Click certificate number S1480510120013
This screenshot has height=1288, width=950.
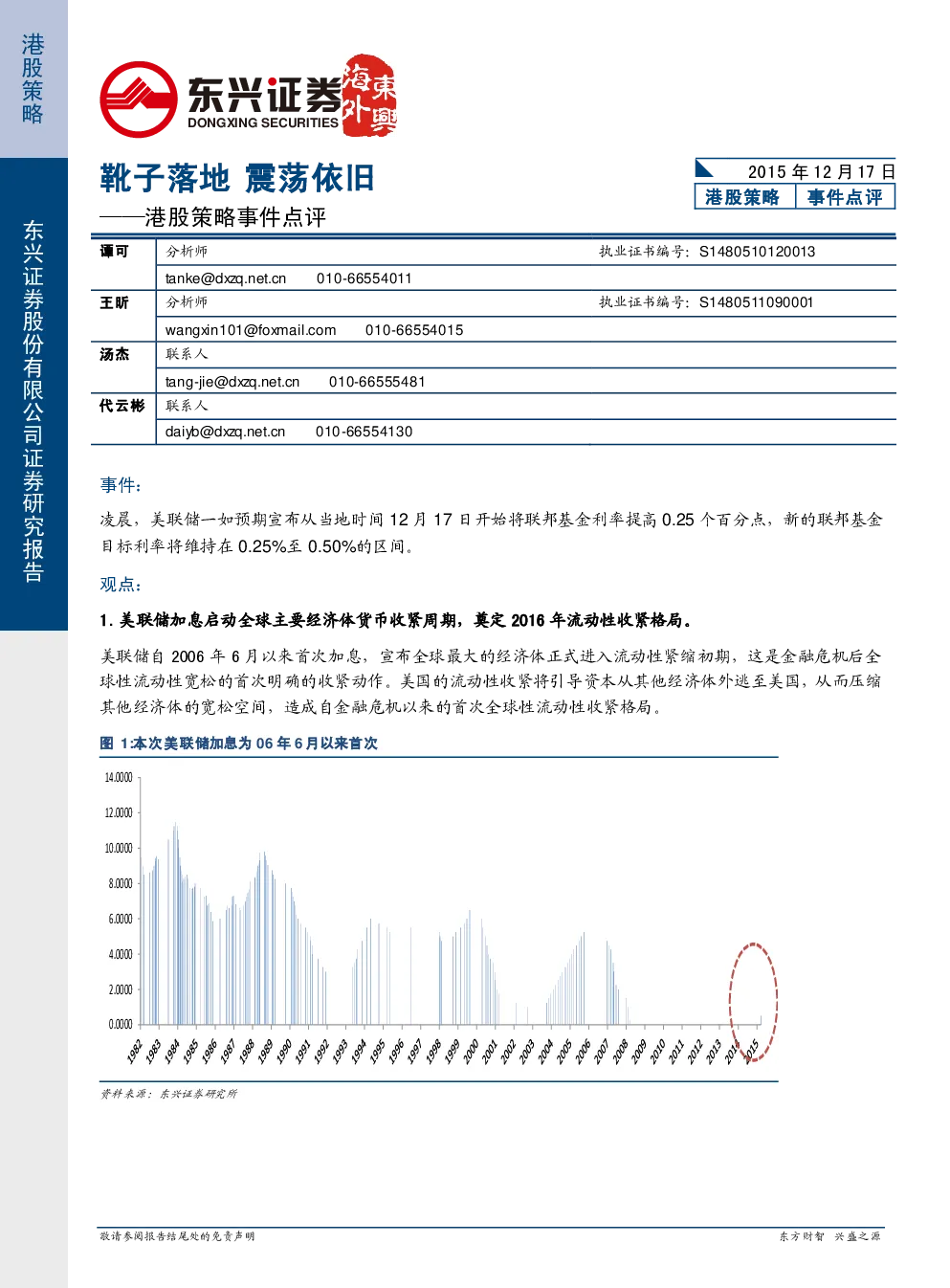757,252
